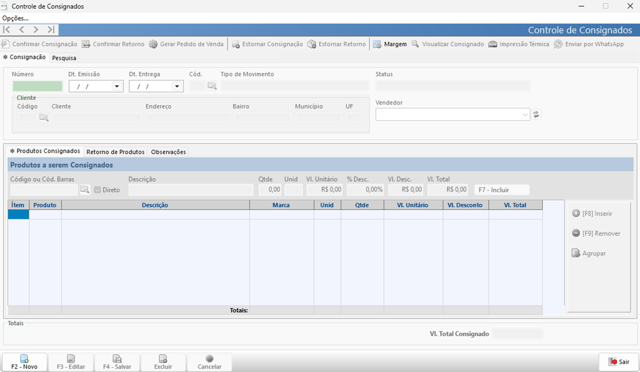Click Gerar Pedido de Venda

tap(186, 44)
